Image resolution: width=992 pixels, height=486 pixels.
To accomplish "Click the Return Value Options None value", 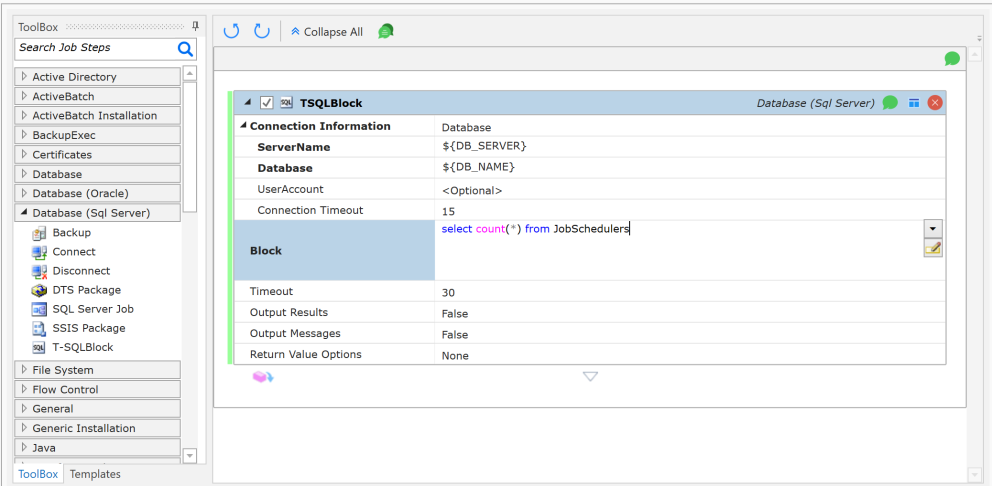I will (455, 356).
